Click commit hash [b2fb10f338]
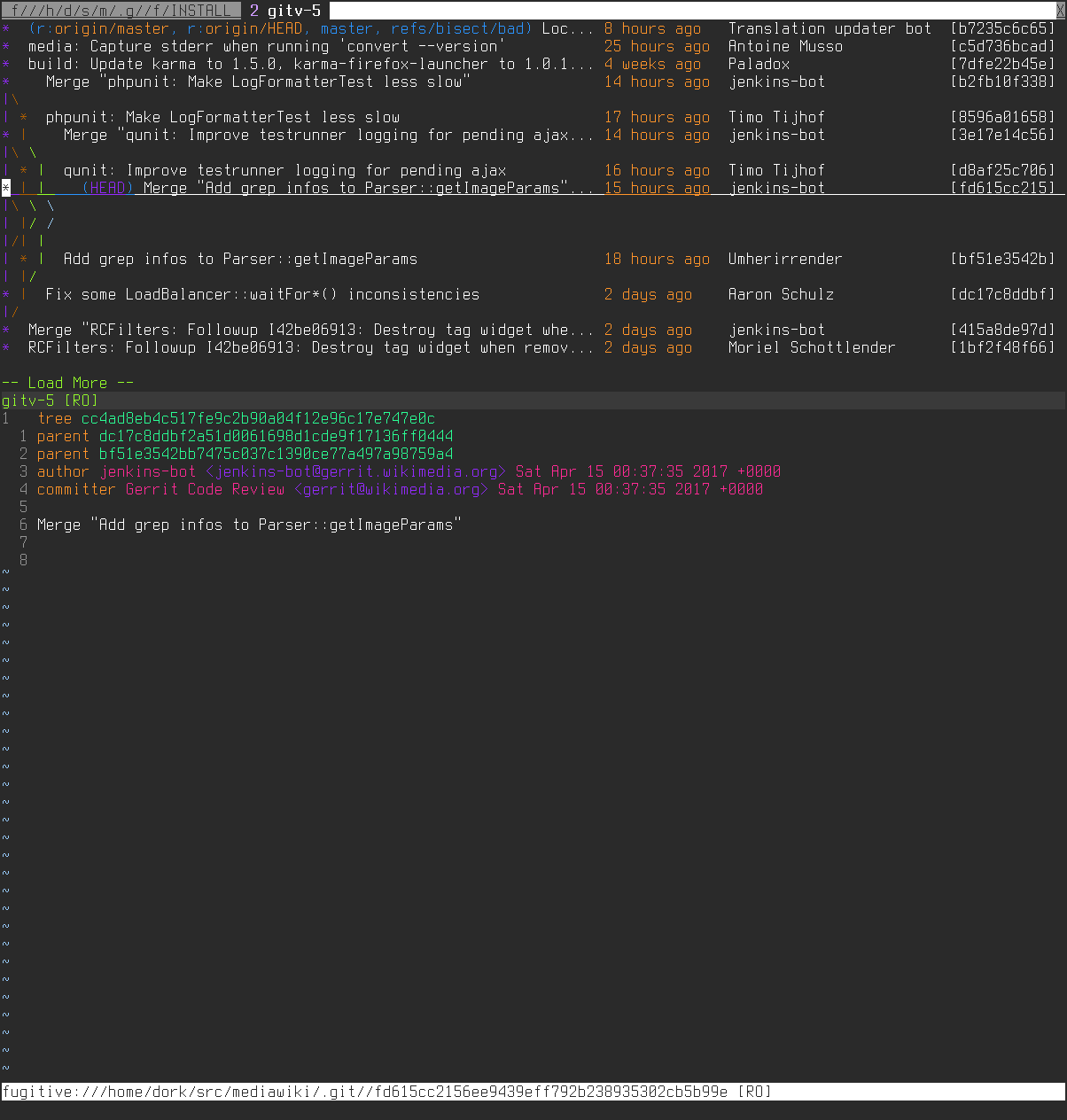The width and height of the screenshot is (1067, 1120). tap(1002, 82)
